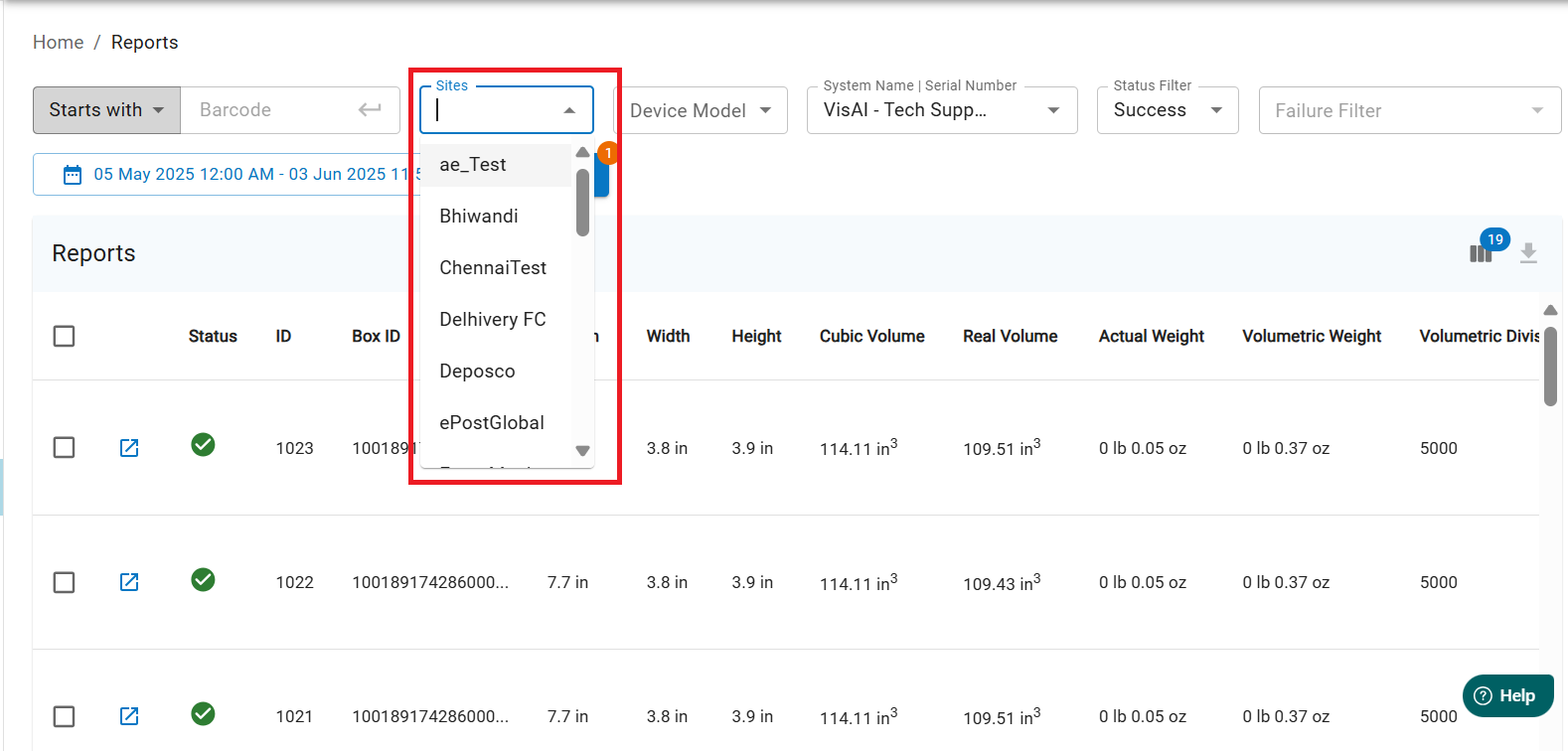Check the box for report 1023
The width and height of the screenshot is (1568, 751).
click(65, 448)
